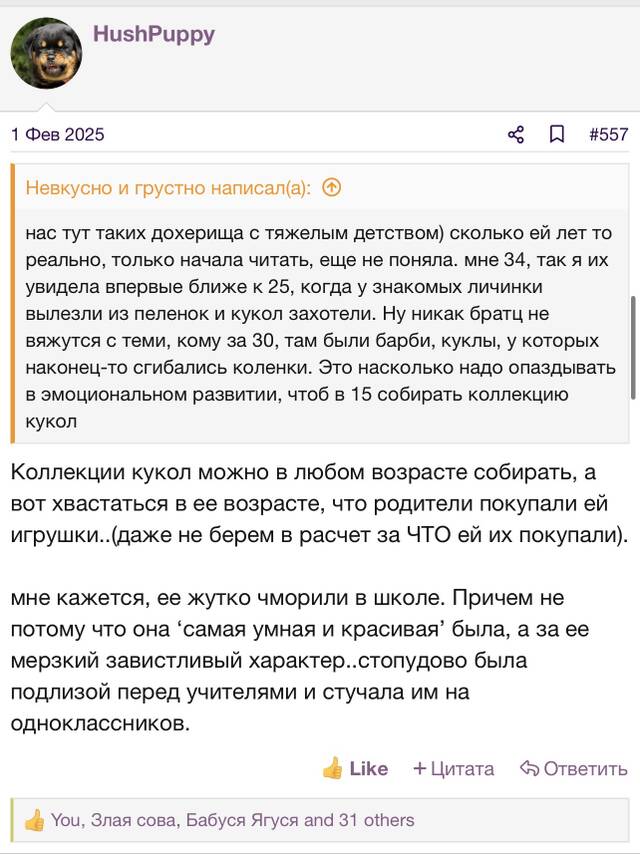The width and height of the screenshot is (640, 854).
Task: Reply to post with Ответить button
Action: click(x=574, y=768)
